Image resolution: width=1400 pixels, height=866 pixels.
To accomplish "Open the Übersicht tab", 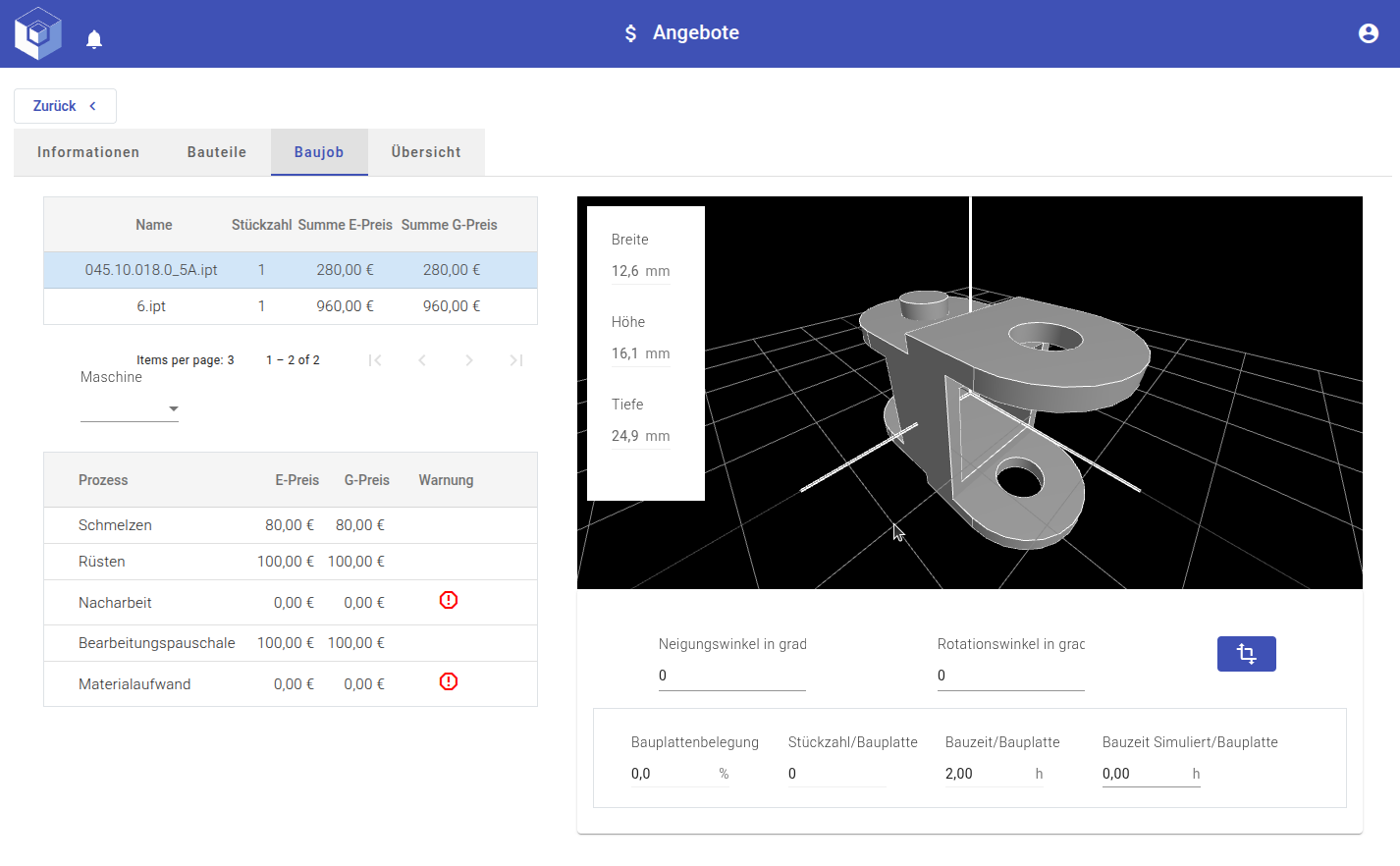I will [x=426, y=152].
